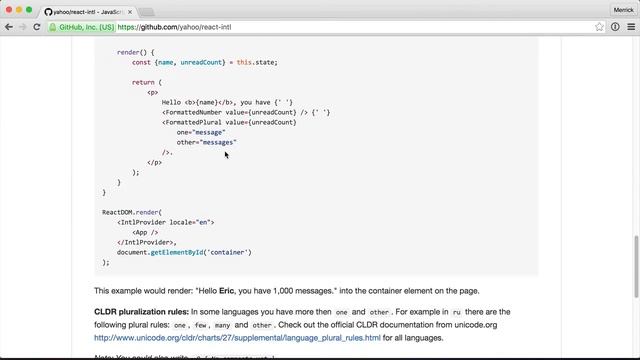This screenshot has width=640, height=360.
Task: Click the yellow minimize window button
Action: tap(19, 9)
